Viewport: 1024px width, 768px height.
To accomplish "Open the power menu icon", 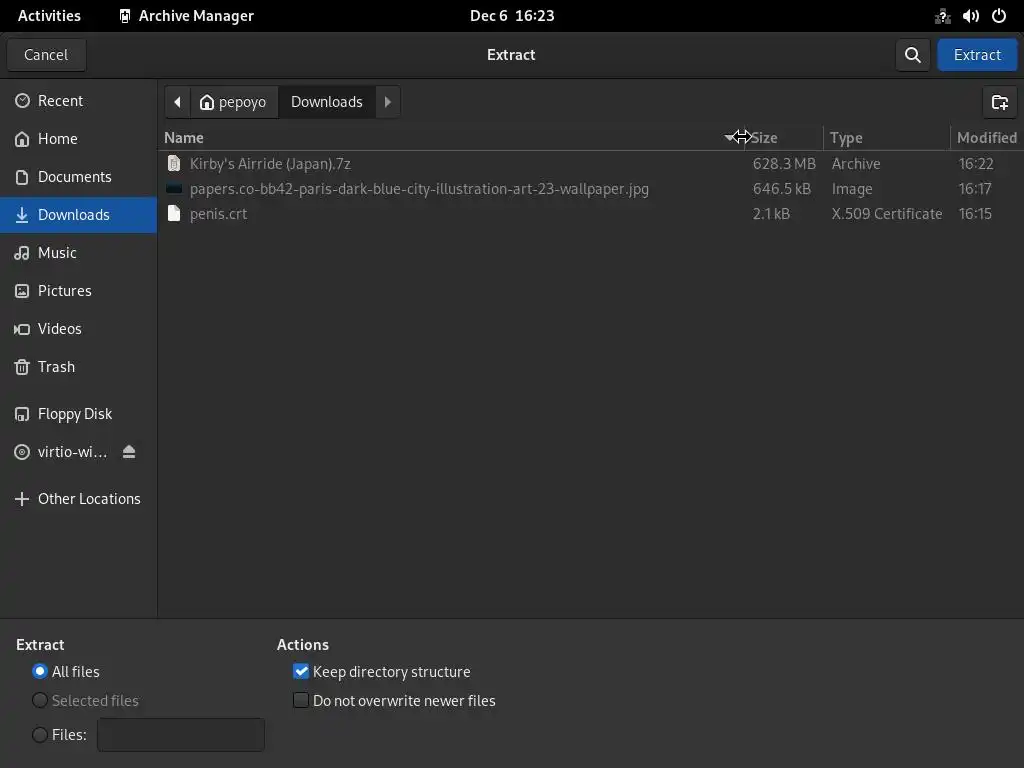I will tap(998, 16).
